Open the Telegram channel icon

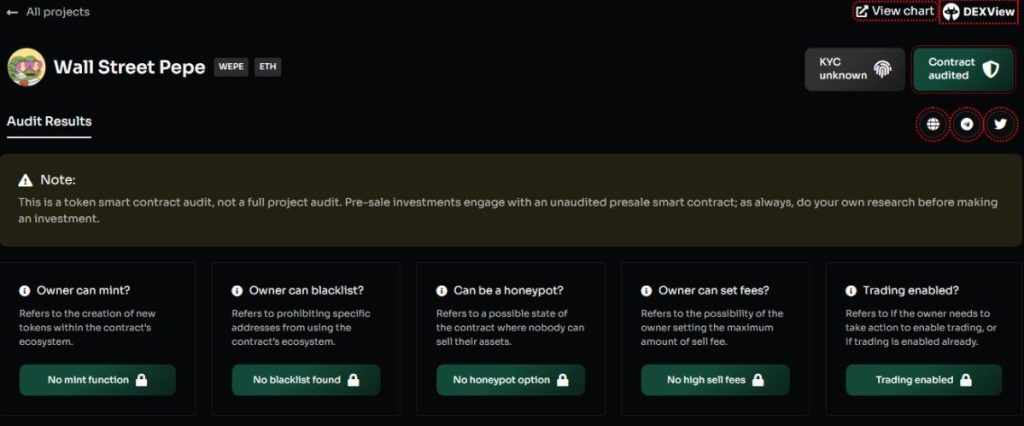point(967,124)
